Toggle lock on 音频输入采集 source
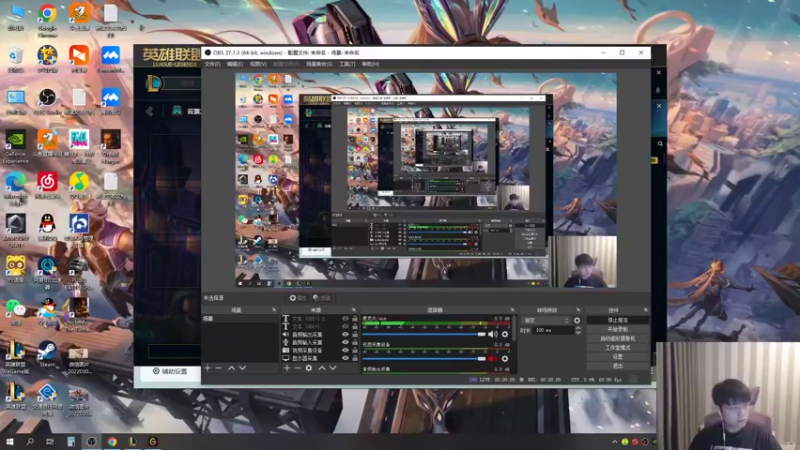The image size is (800, 450). click(355, 342)
